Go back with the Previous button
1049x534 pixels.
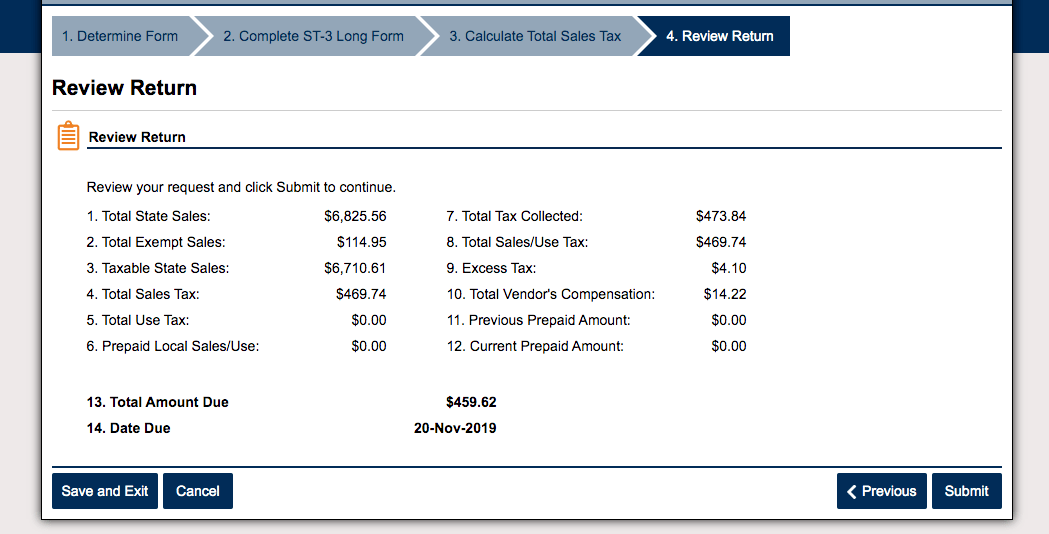[882, 491]
